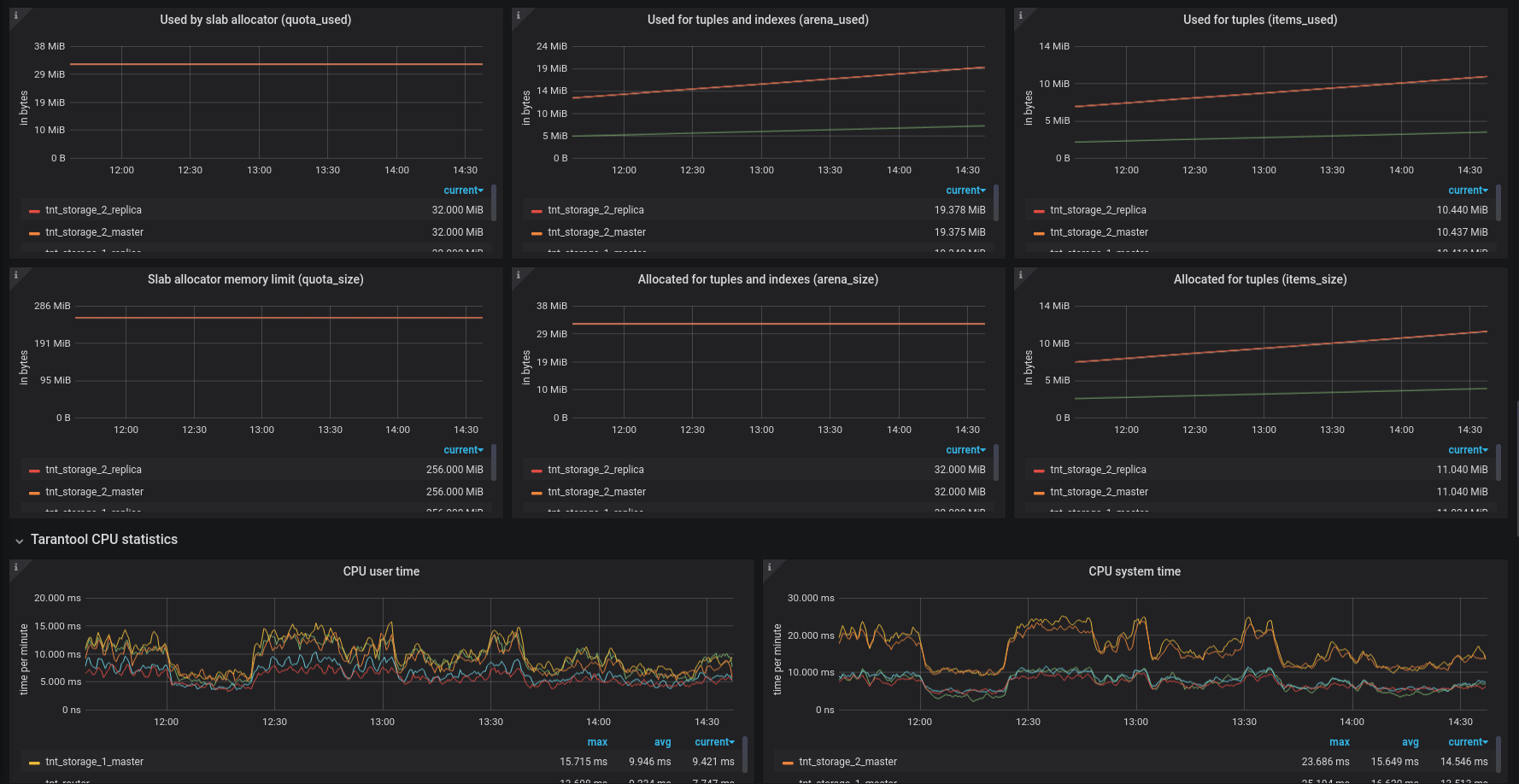Viewport: 1519px width, 784px height.
Task: Open the 'CPU user time' panel title menu
Action: tap(381, 571)
